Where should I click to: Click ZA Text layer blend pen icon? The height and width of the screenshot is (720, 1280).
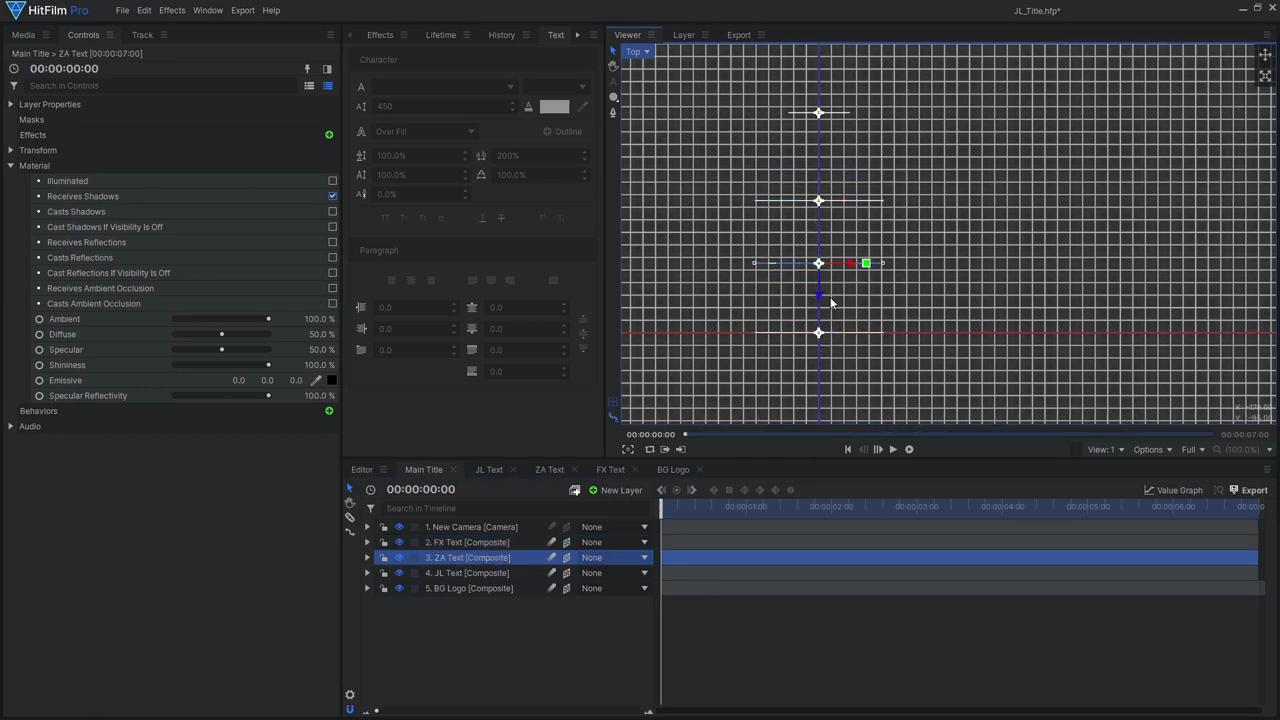(551, 558)
